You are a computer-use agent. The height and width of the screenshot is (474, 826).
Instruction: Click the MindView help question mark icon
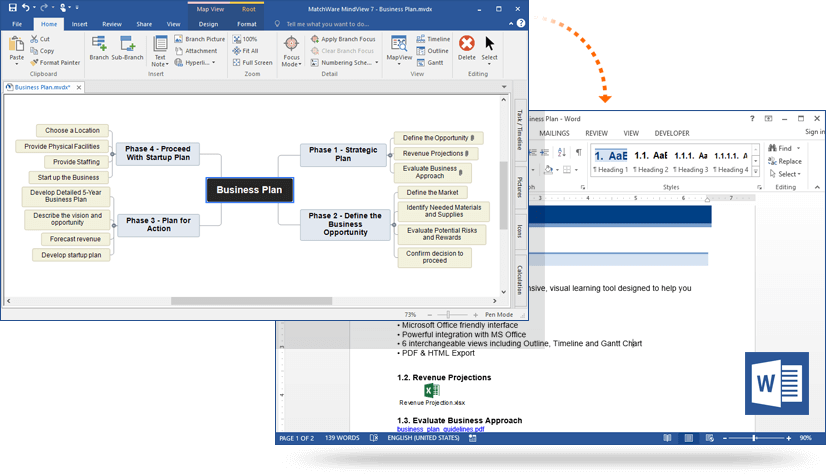(521, 23)
